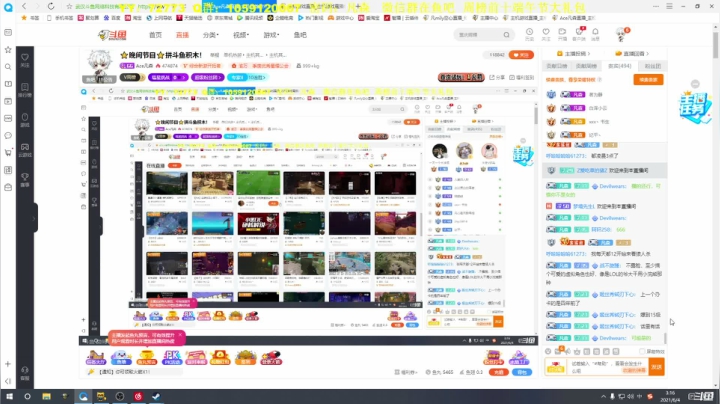
Task: Click the purple rocket gift icon
Action: (518, 357)
